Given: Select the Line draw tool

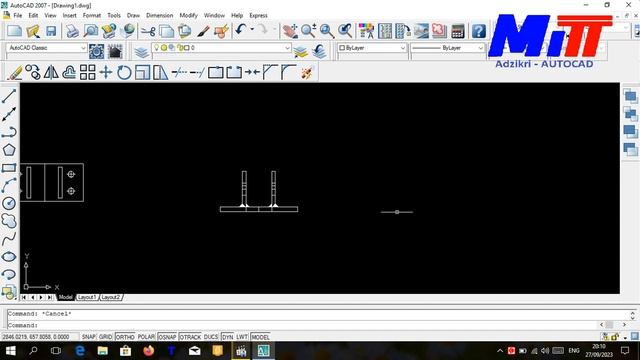Looking at the screenshot, I should [x=9, y=96].
